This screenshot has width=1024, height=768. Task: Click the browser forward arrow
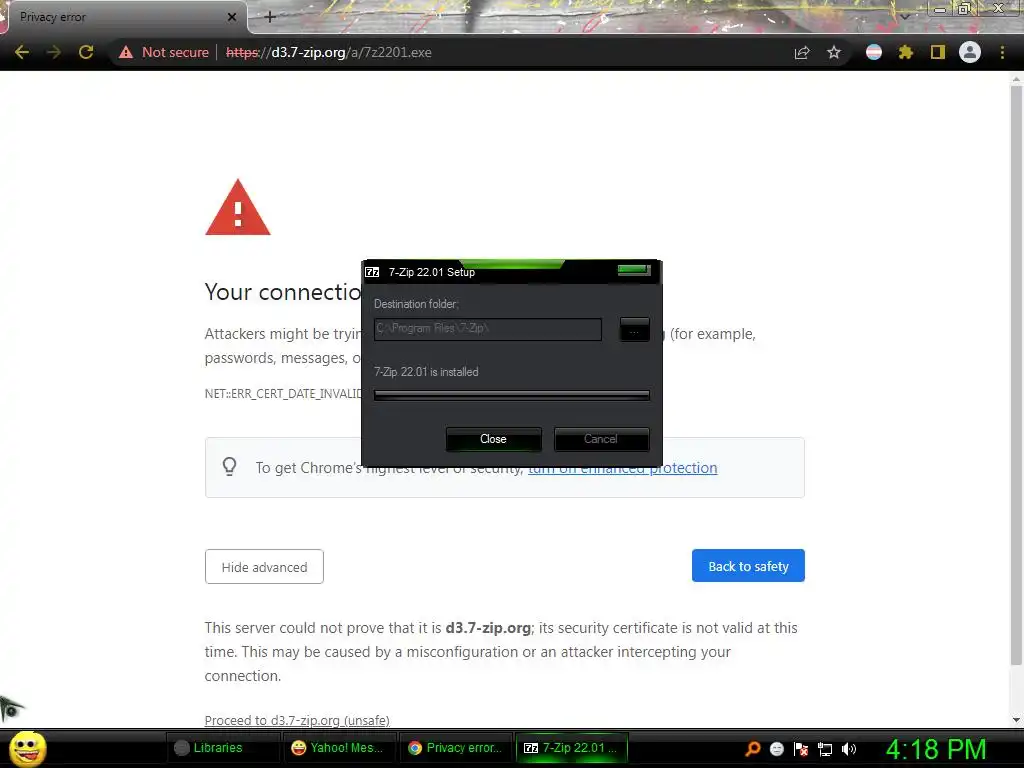(x=54, y=52)
